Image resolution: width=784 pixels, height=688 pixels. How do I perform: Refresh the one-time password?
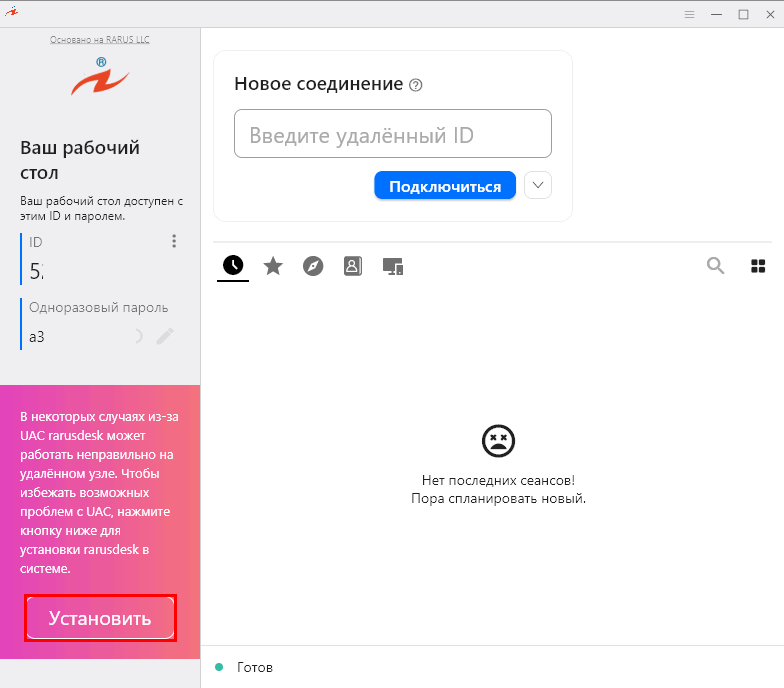click(138, 337)
